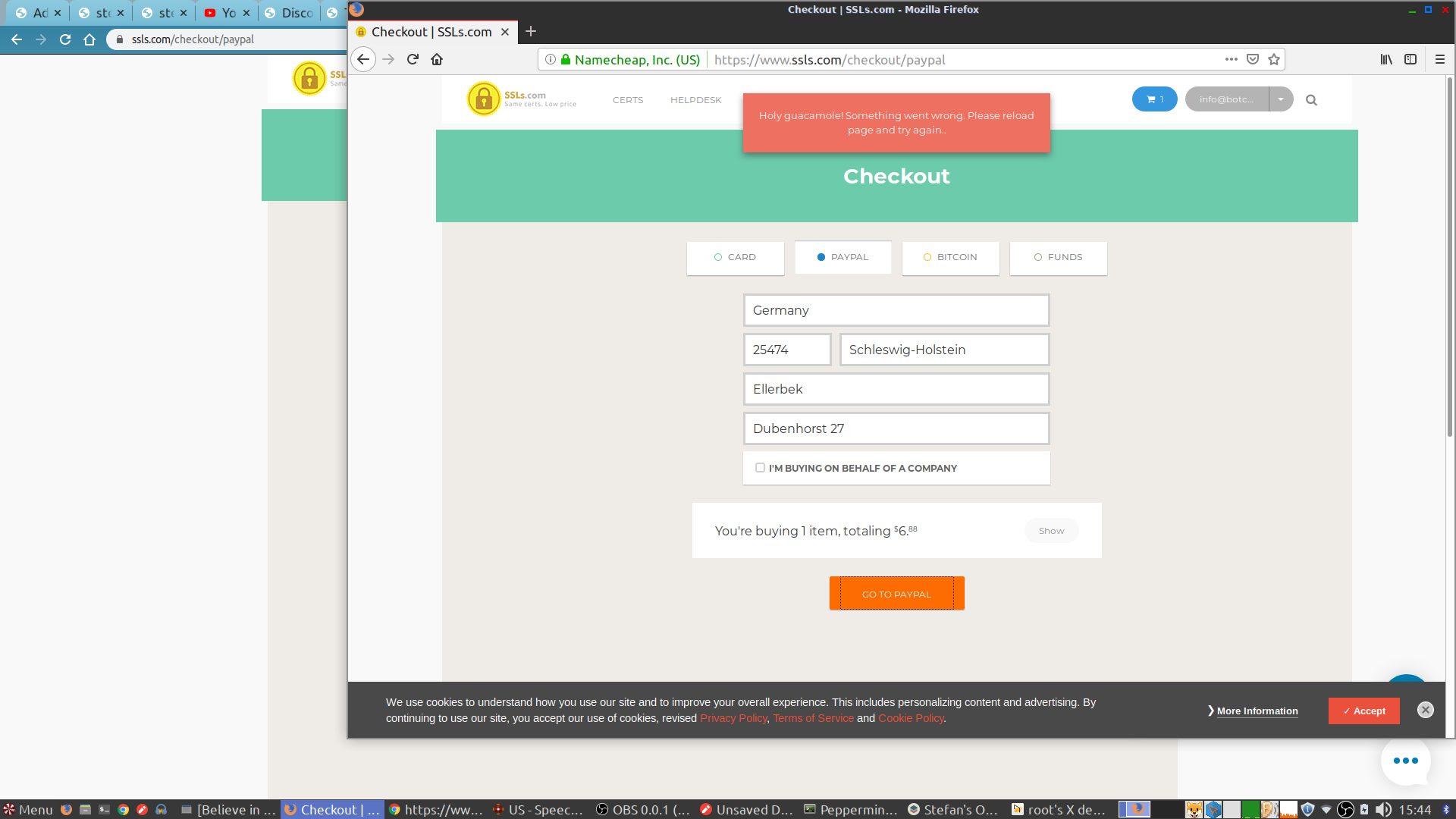Select the BITCOIN payment option
This screenshot has width=1456, height=819.
tap(950, 258)
